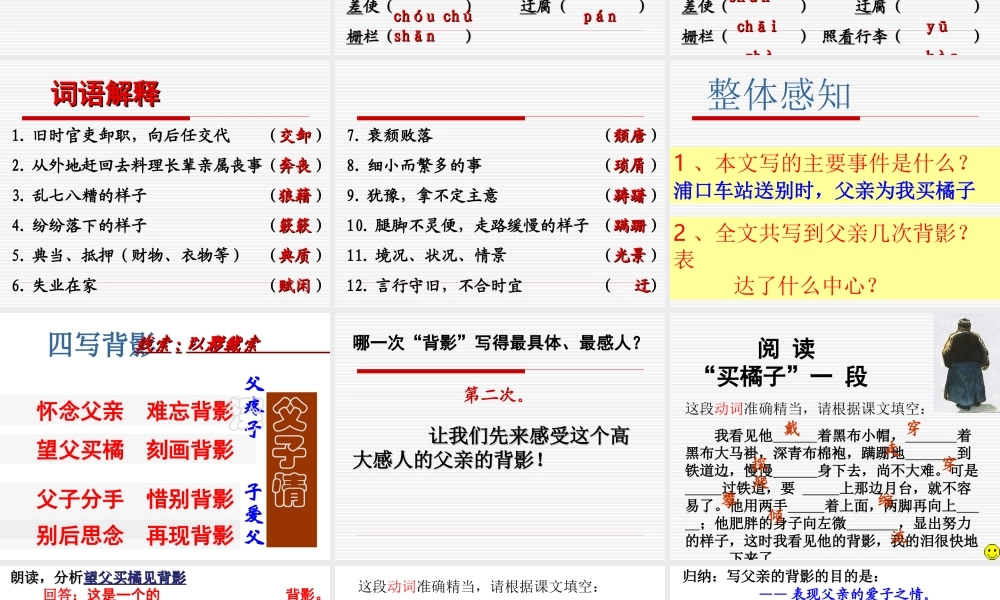Image resolution: width=1000 pixels, height=600 pixels.
Task: Click question 1、本文写的主要事件是什么?
Action: click(x=821, y=163)
